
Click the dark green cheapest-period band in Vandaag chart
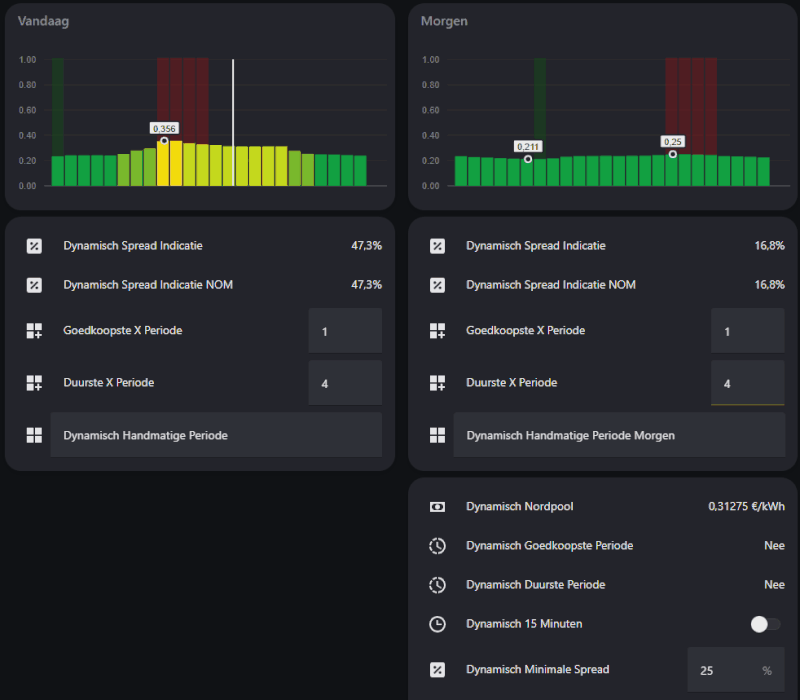(58, 107)
